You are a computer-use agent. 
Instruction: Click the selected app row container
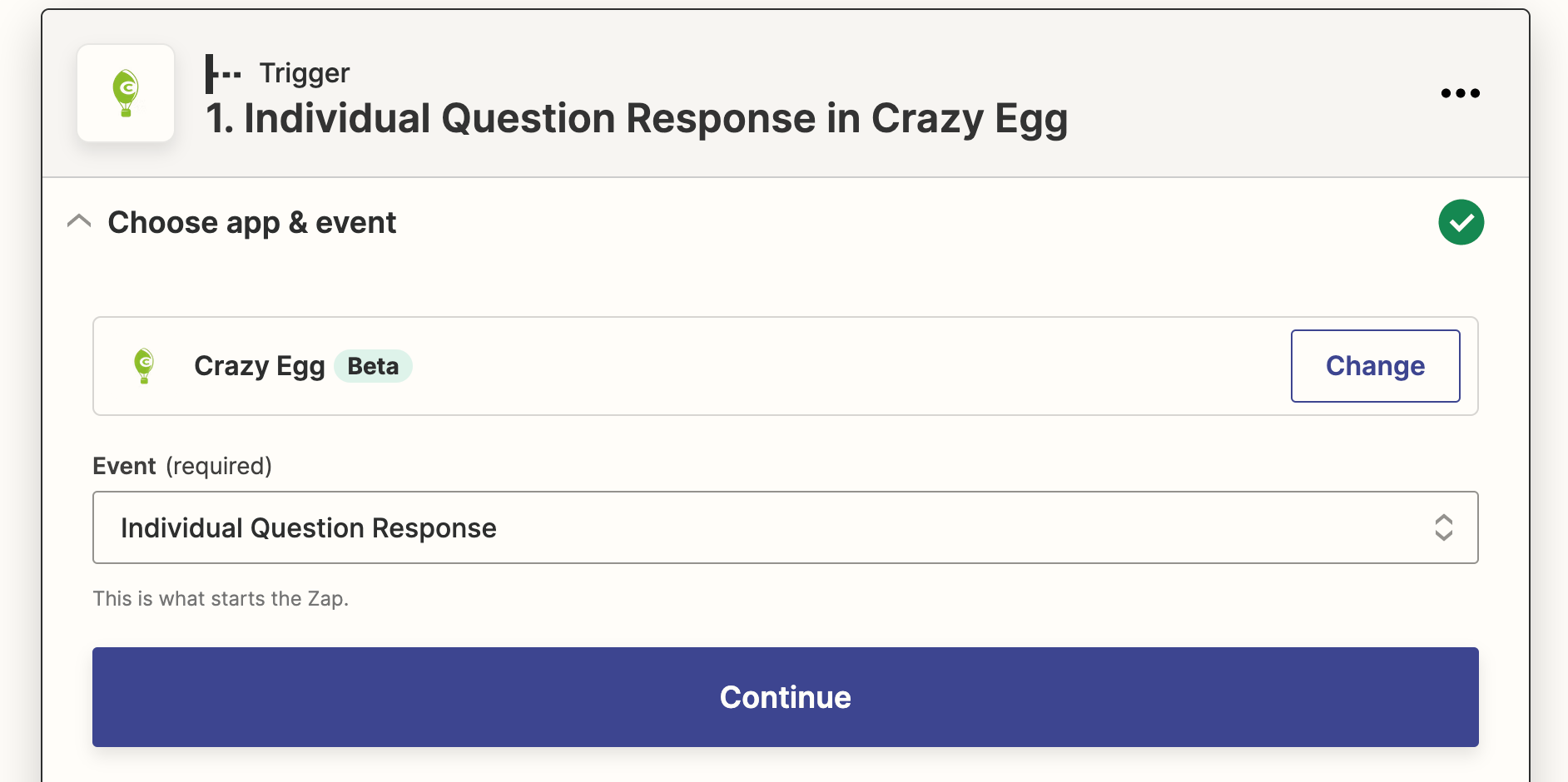(x=786, y=366)
